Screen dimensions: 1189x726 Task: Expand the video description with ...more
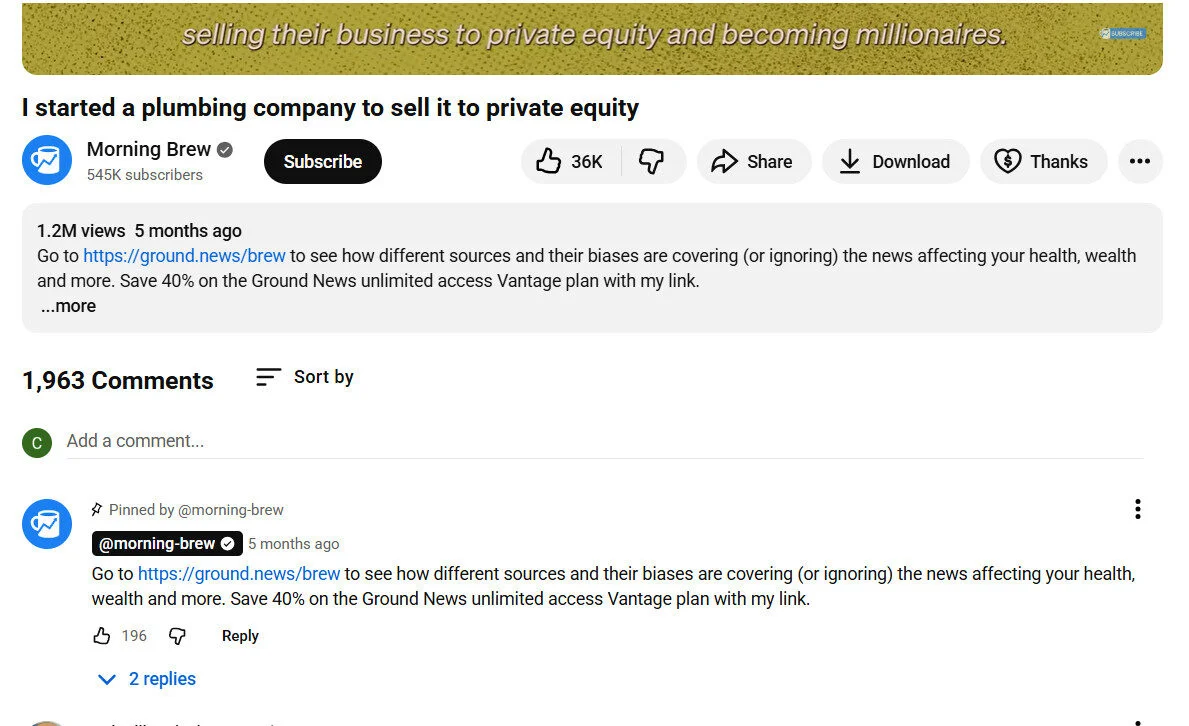click(67, 305)
